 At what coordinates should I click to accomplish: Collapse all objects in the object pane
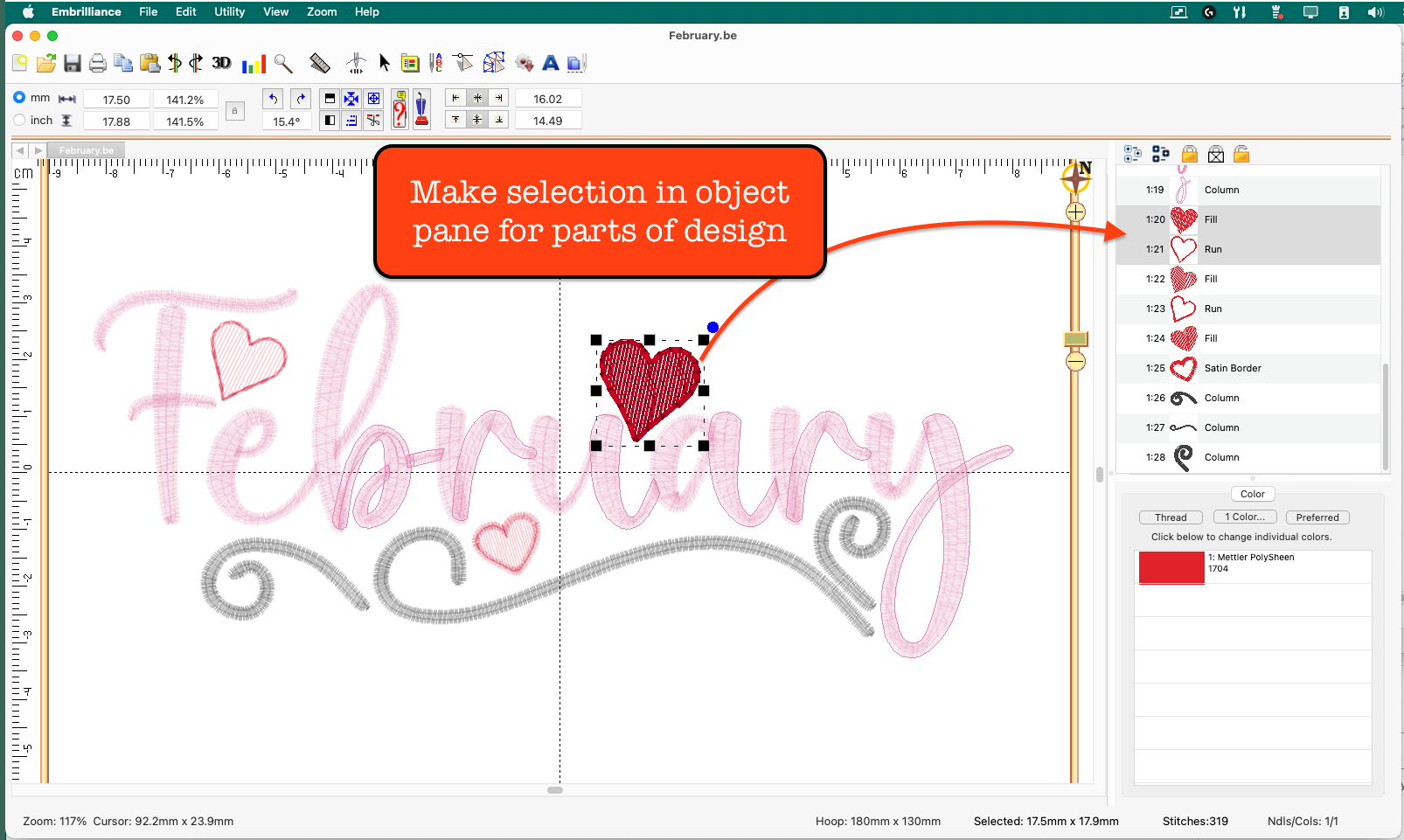(1160, 155)
